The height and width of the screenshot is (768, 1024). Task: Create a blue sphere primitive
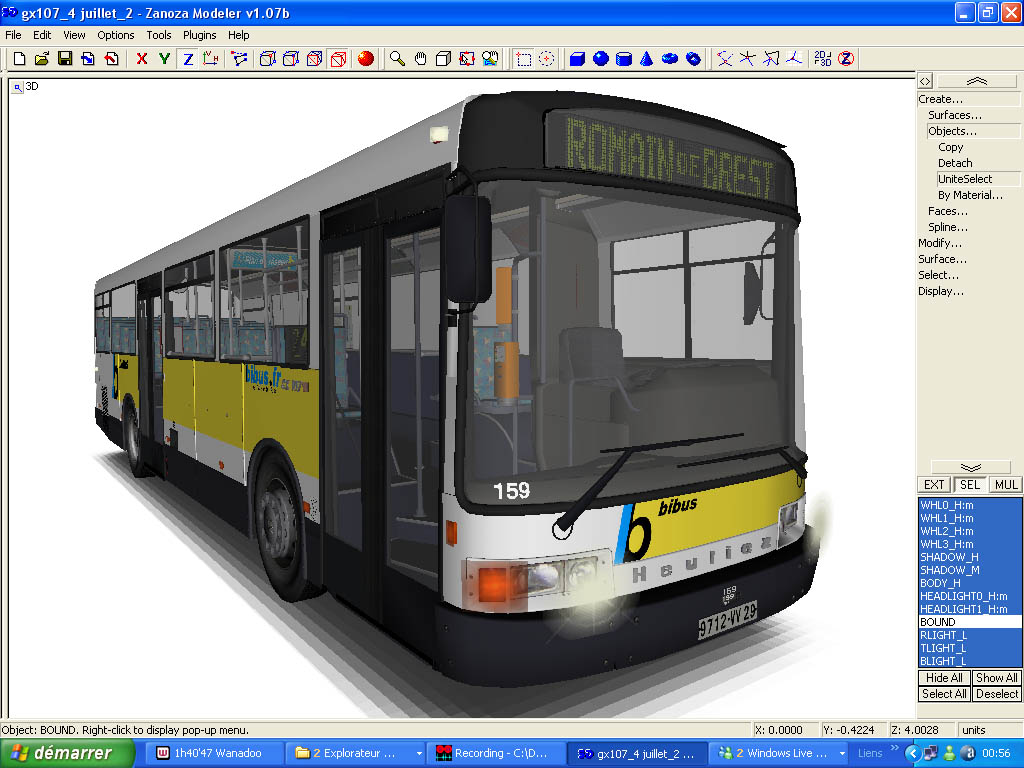601,59
